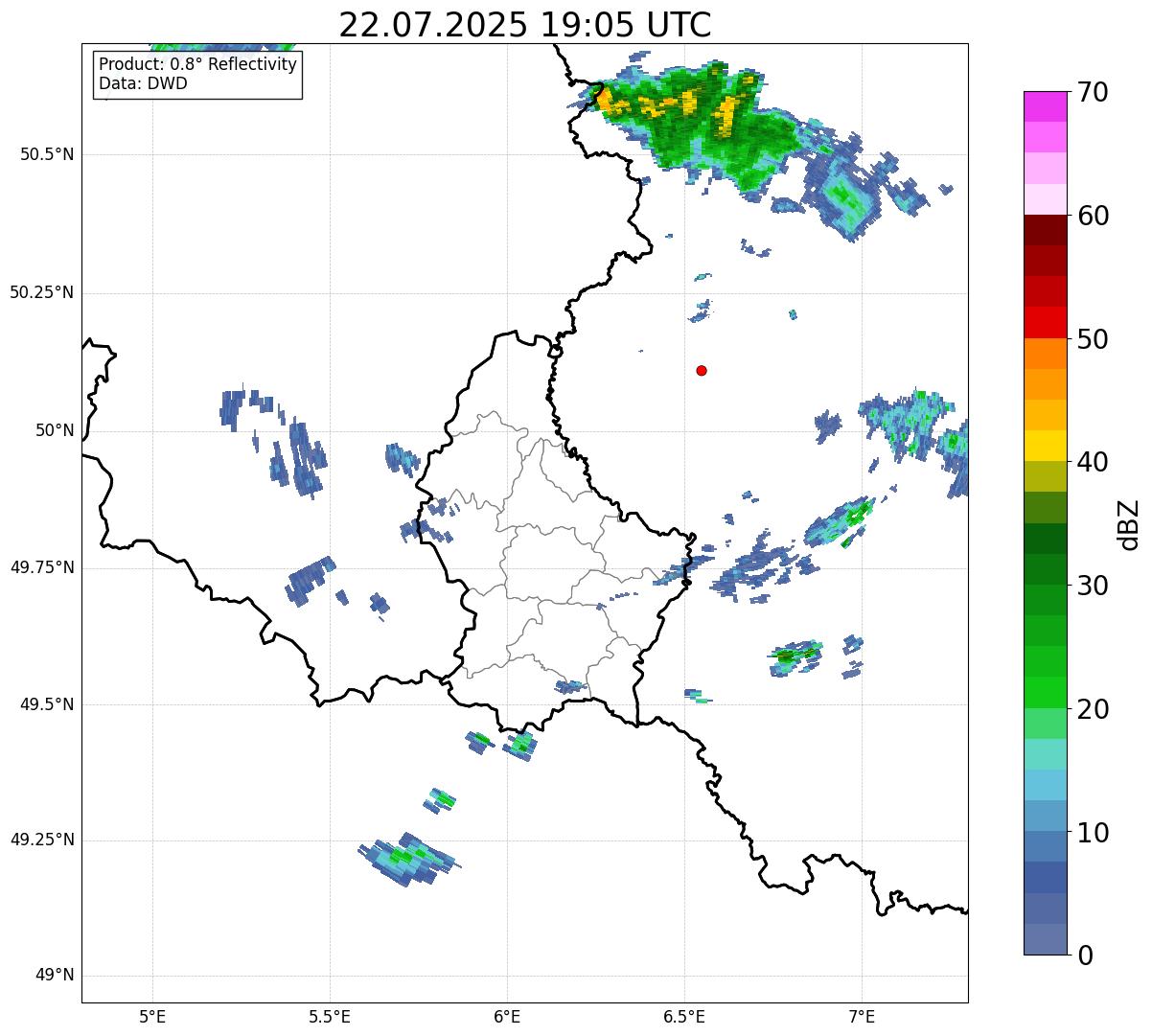Click the magenta top segment of the colorbar
This screenshot has height=1036, width=1152.
pyautogui.click(x=1047, y=106)
